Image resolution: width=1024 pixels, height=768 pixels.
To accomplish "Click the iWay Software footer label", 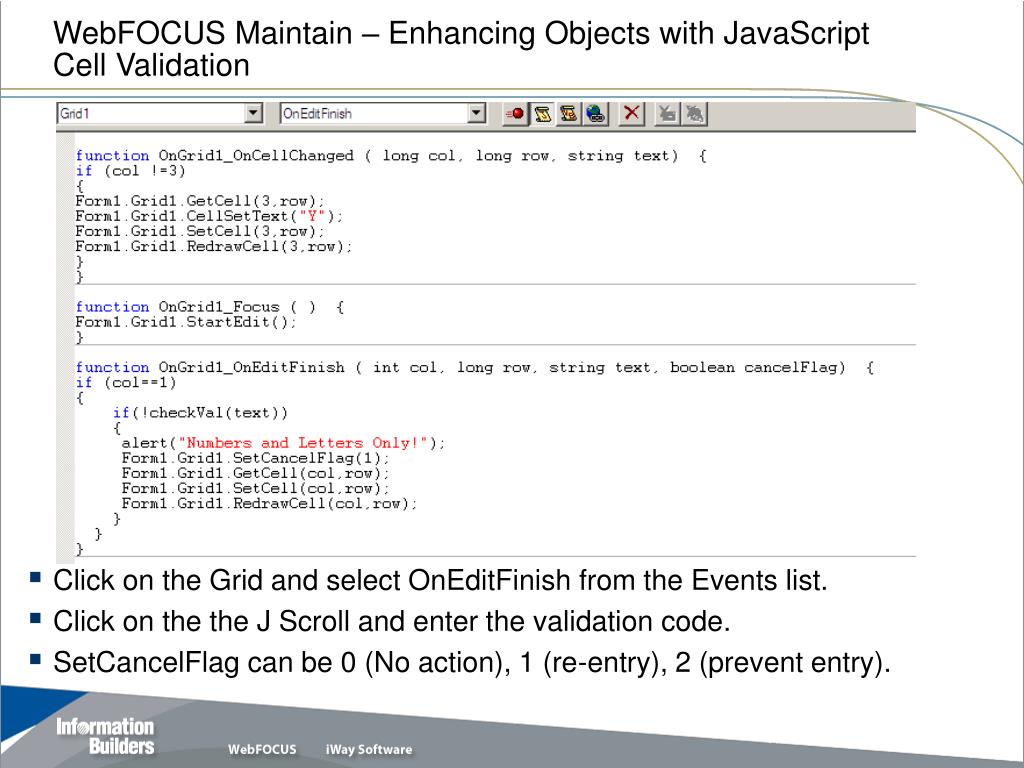I will [x=368, y=750].
